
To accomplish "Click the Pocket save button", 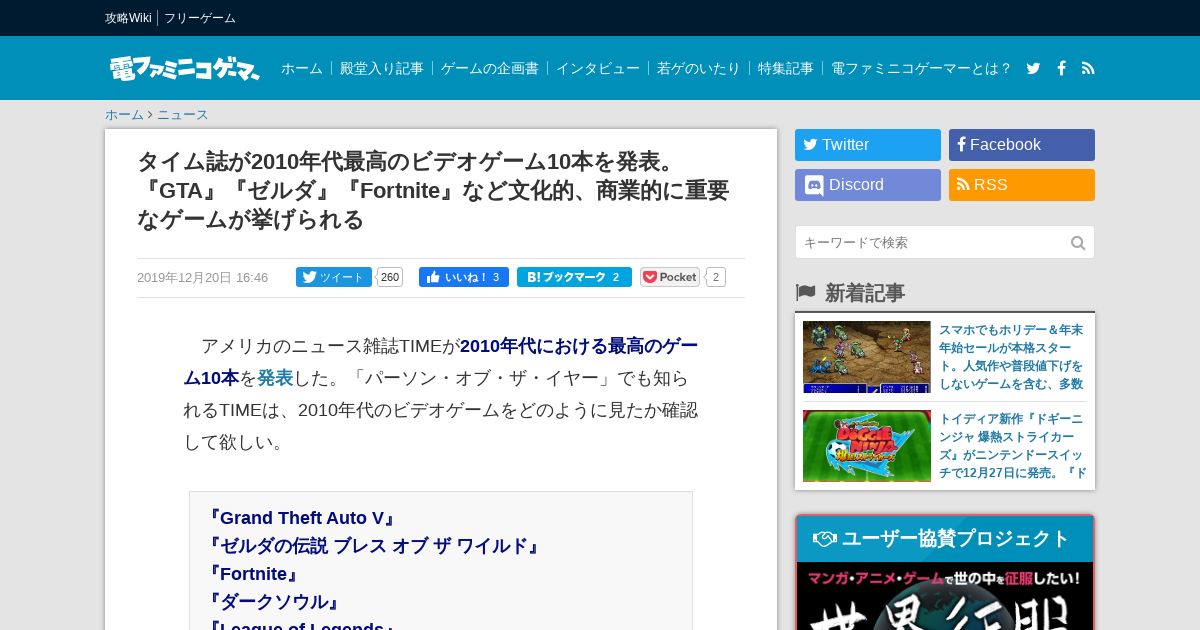I will [670, 277].
